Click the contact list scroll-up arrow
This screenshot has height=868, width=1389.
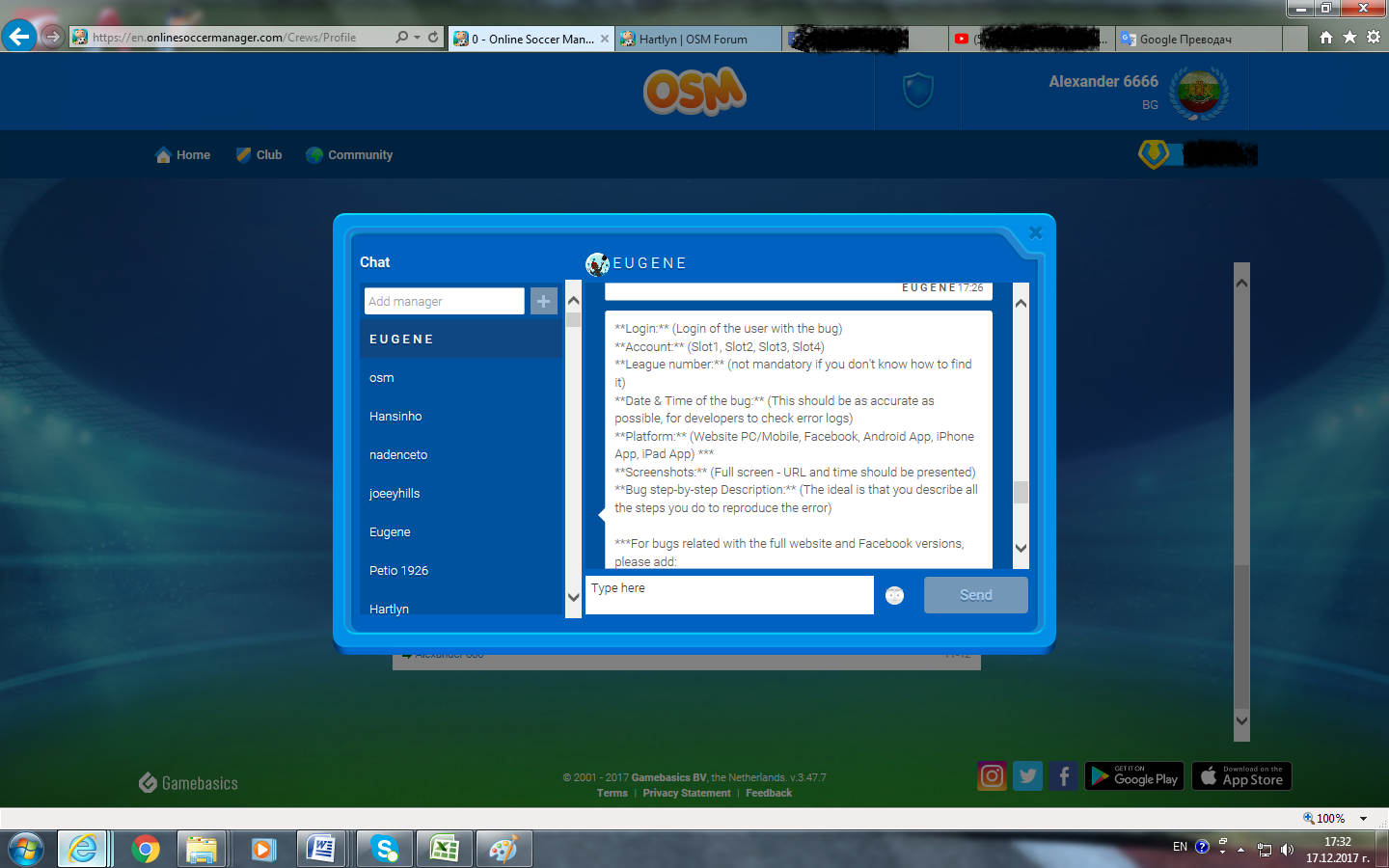click(573, 300)
